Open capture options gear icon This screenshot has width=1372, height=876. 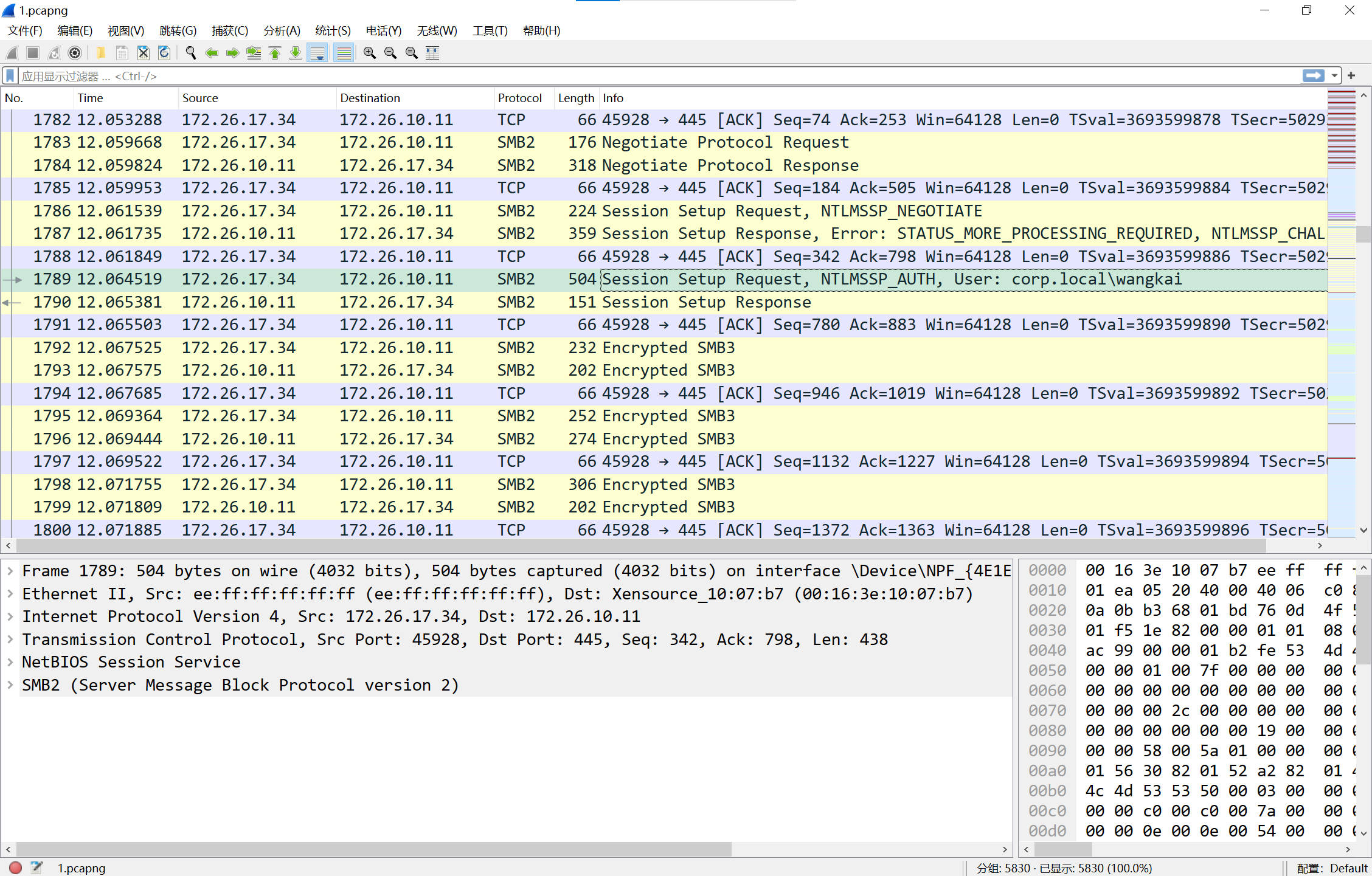(75, 53)
